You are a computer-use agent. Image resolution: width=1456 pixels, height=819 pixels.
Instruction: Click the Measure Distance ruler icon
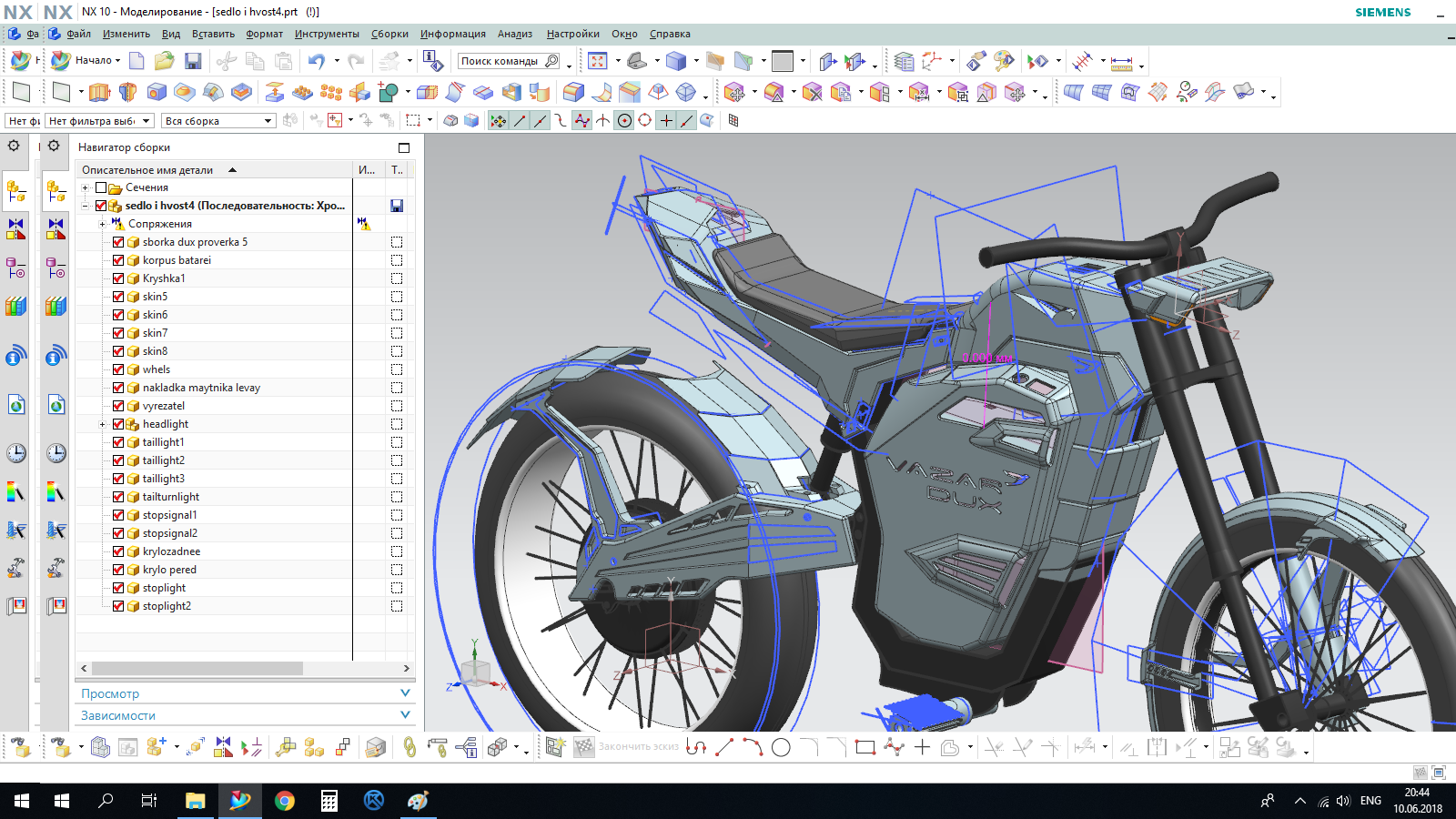tap(1122, 62)
